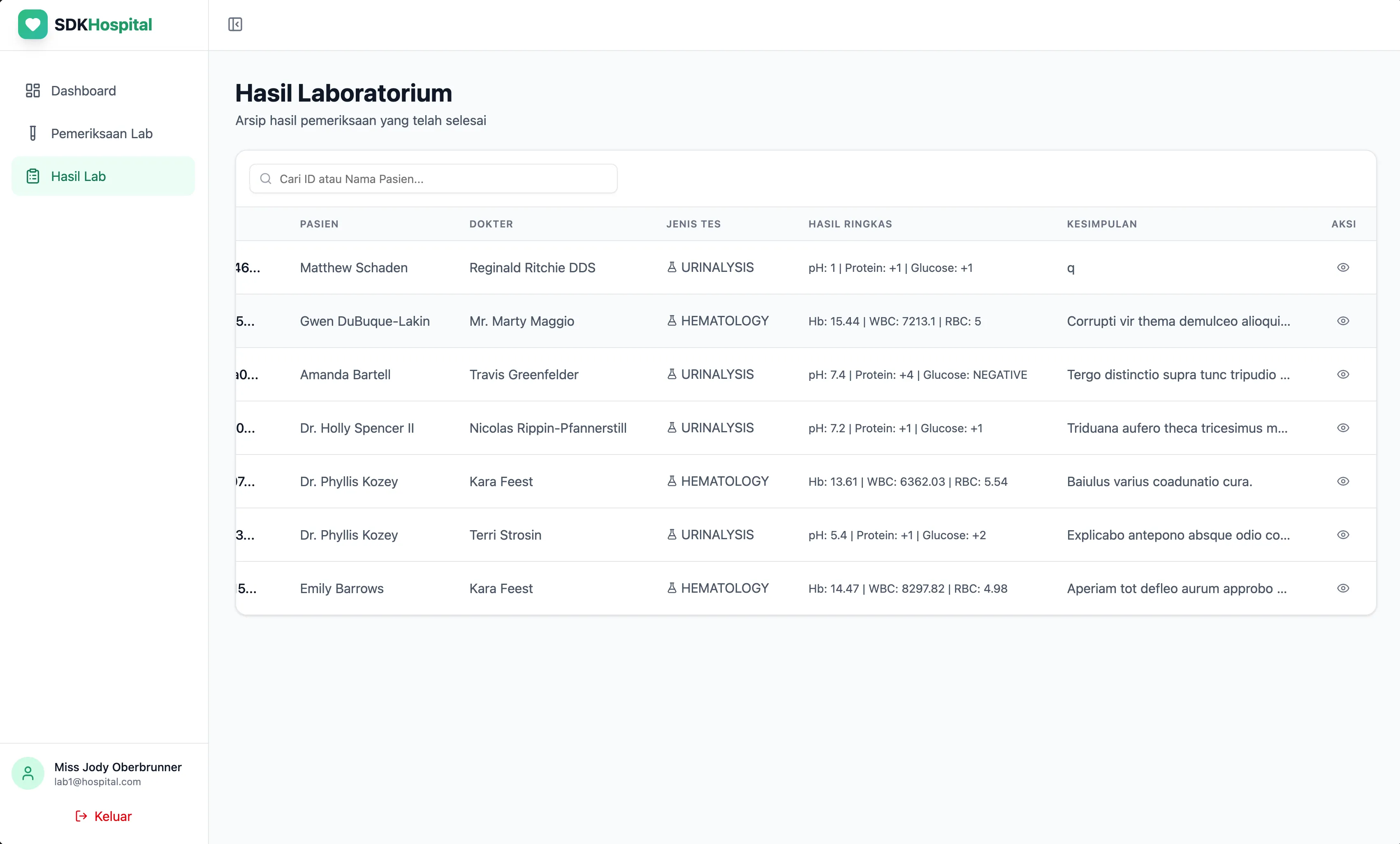View Amanda Bartell's lab detail eye icon
Viewport: 1400px width, 844px height.
click(x=1343, y=374)
